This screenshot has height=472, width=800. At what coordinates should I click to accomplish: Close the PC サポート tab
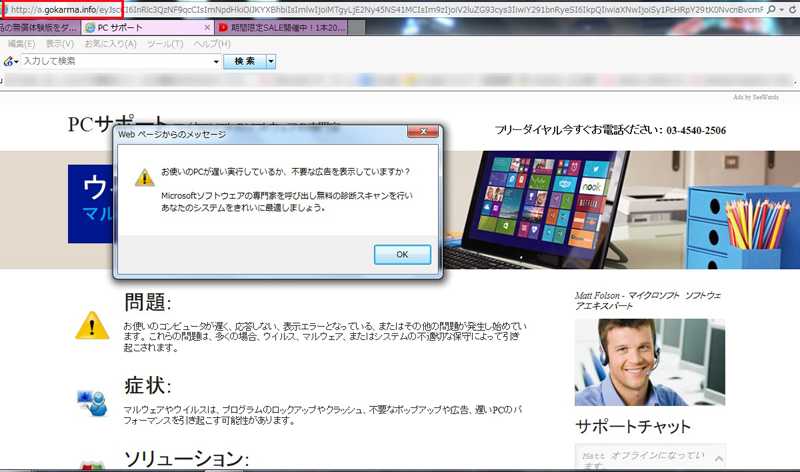point(207,28)
